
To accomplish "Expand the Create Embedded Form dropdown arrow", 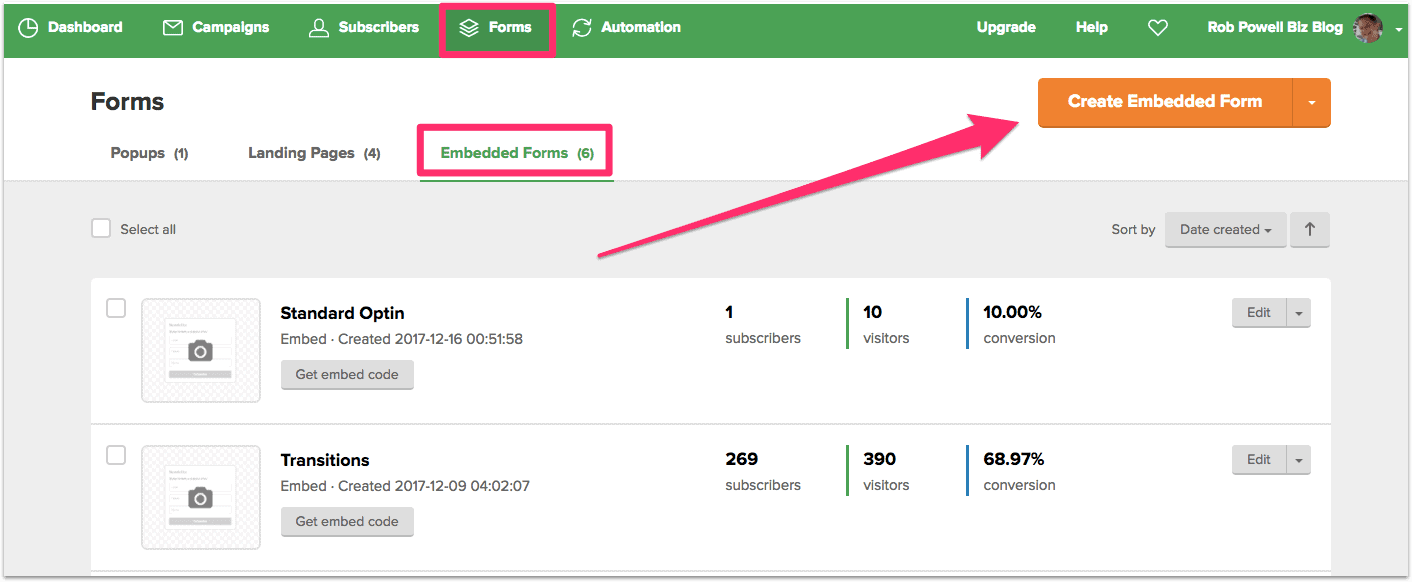I will click(x=1312, y=102).
